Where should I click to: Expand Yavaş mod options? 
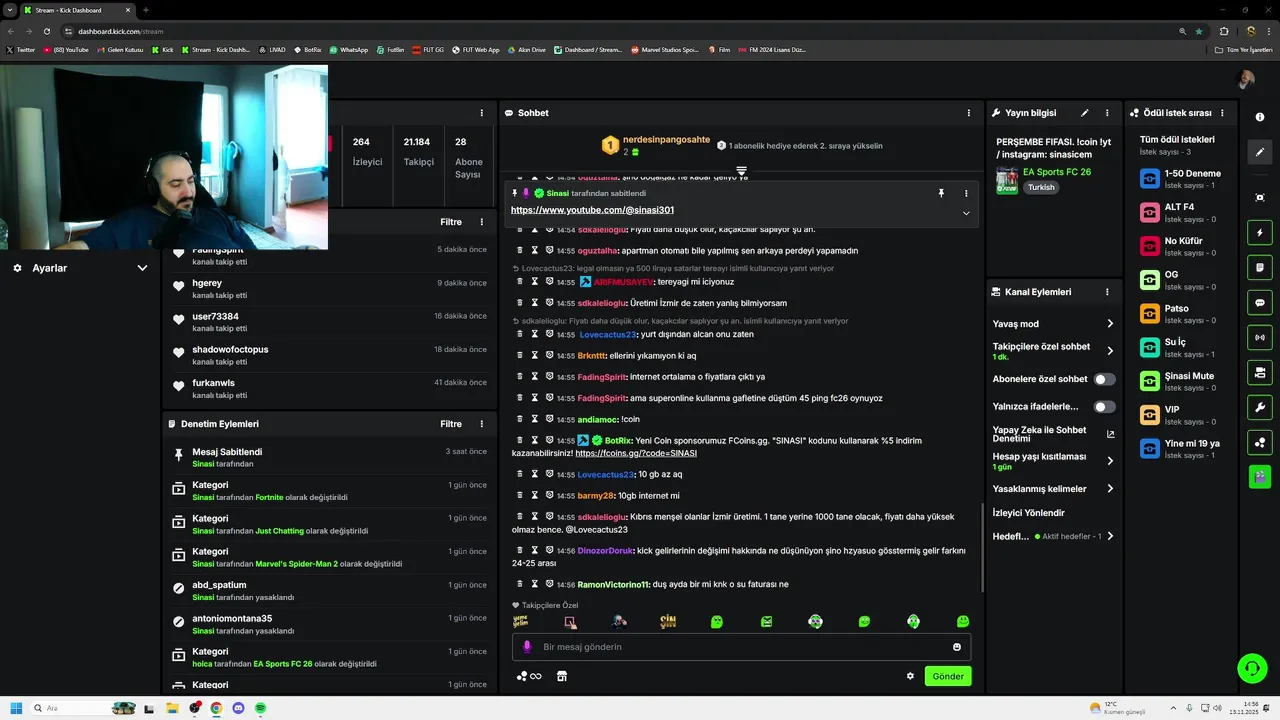[x=1110, y=323]
